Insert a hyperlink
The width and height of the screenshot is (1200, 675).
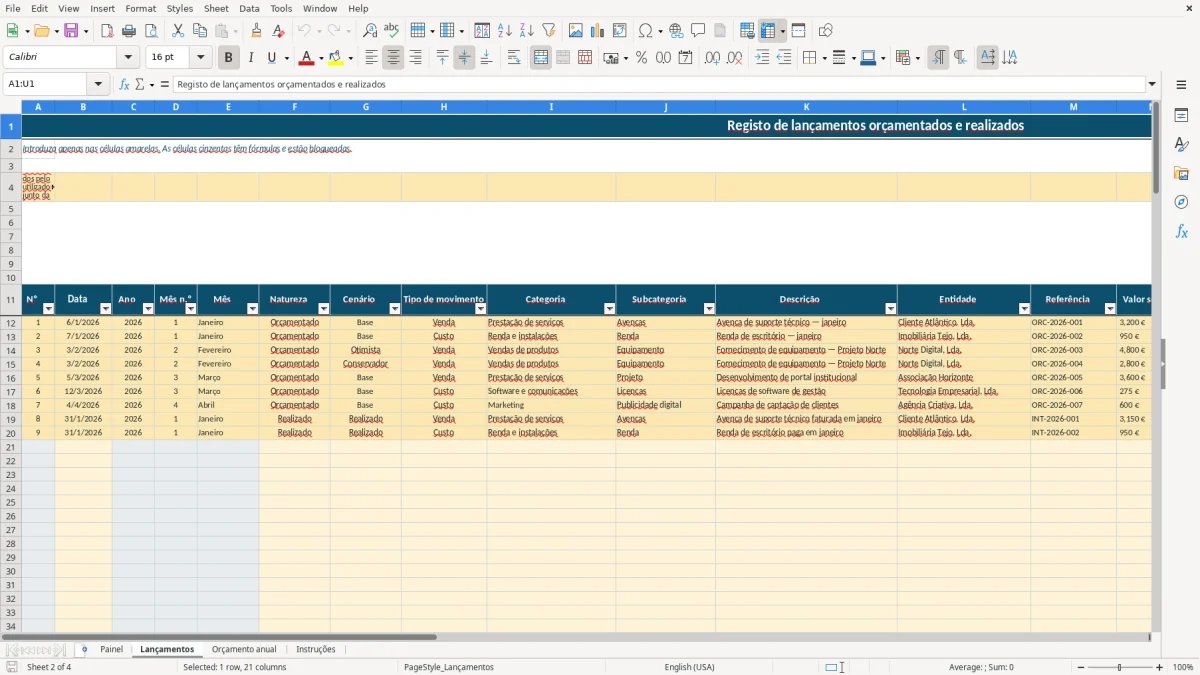tap(676, 31)
